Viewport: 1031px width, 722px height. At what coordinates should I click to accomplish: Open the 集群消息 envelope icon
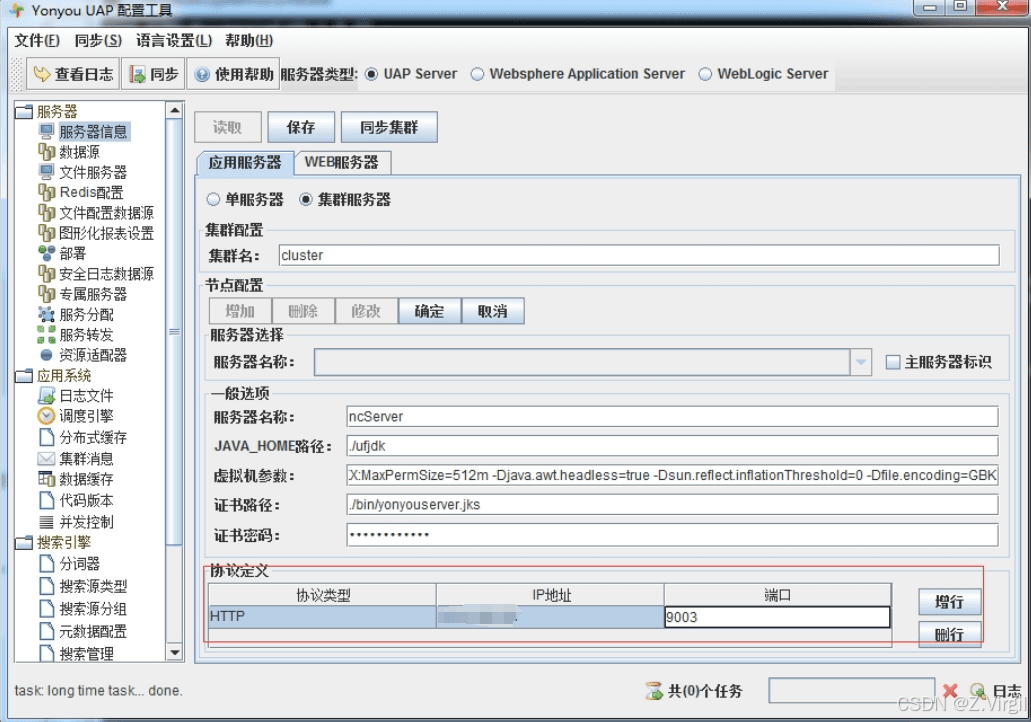46,458
